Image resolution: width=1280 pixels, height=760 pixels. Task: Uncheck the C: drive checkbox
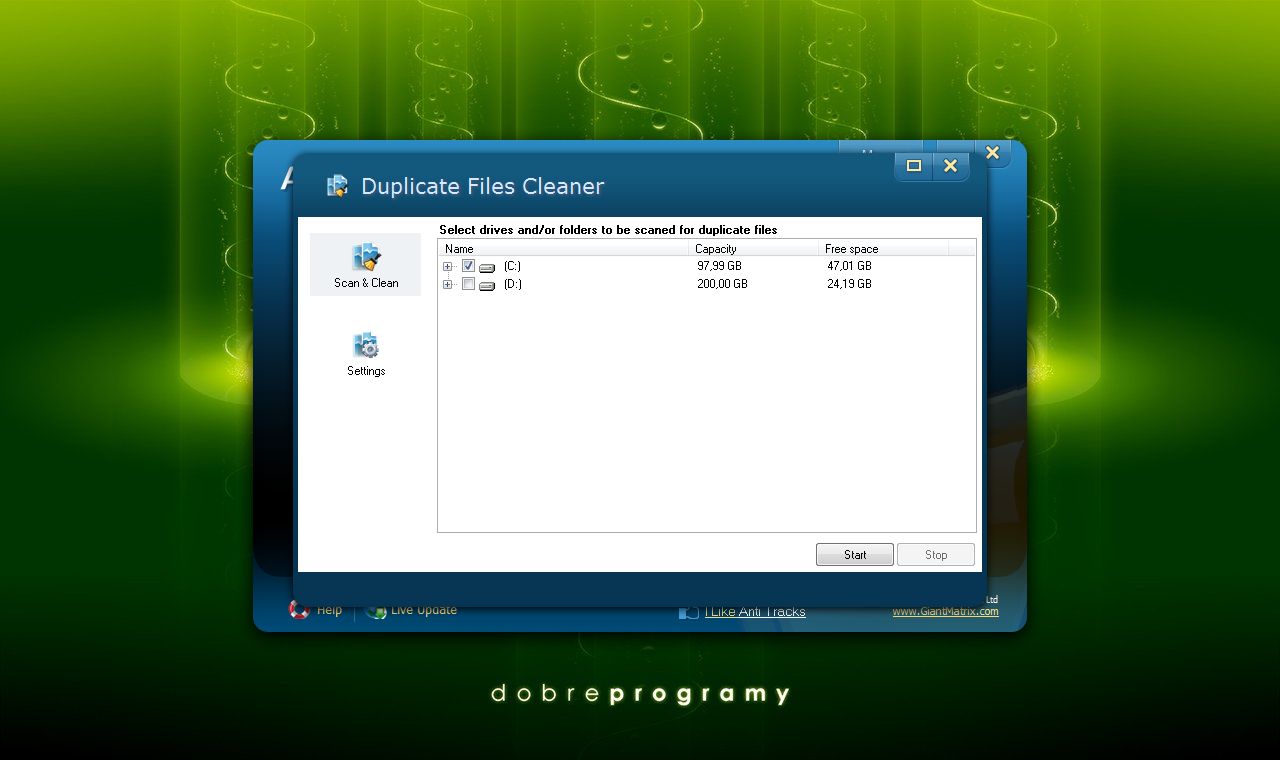(468, 266)
